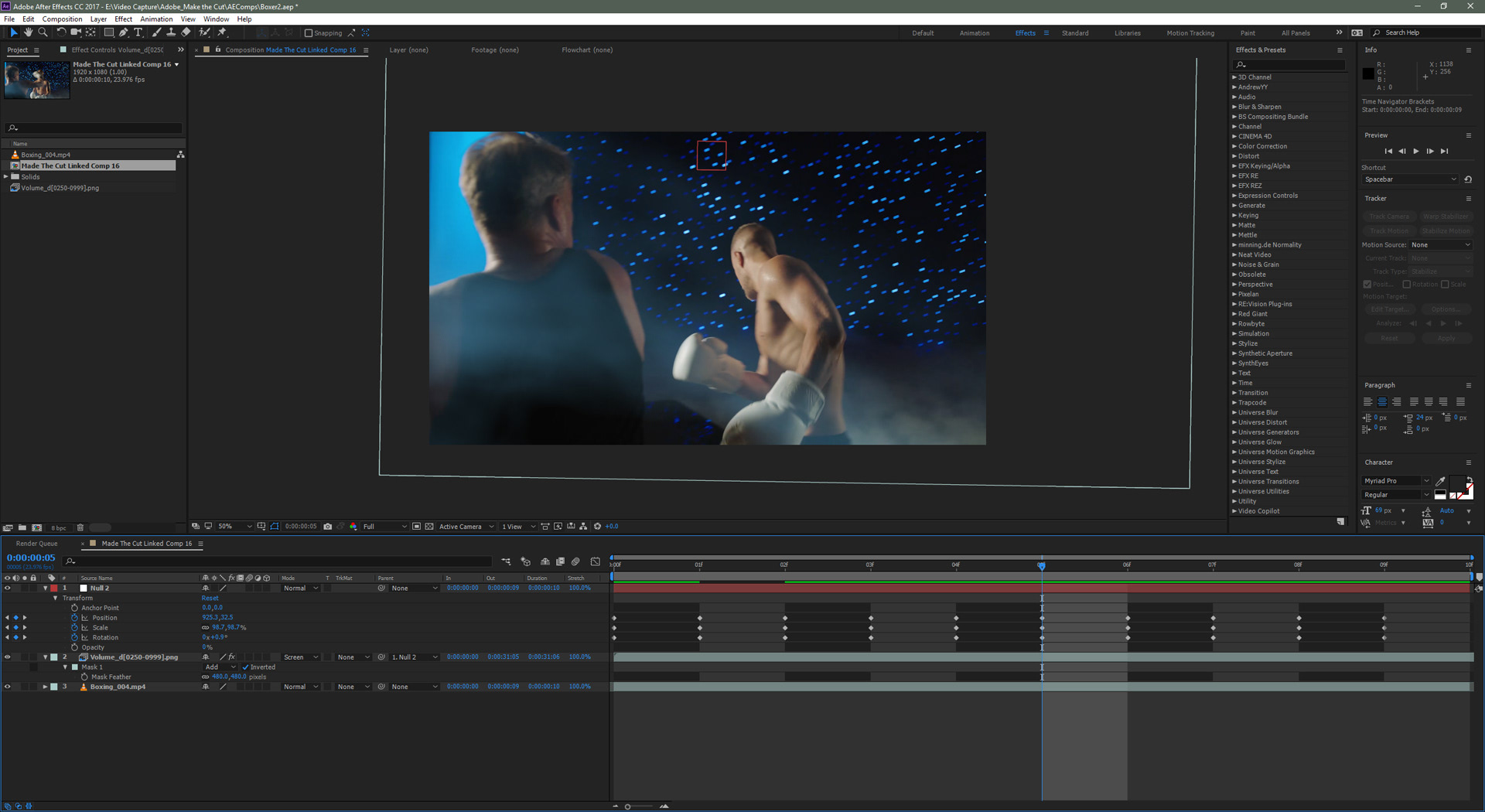Open the composition flowchart icon in viewer
Image resolution: width=1485 pixels, height=812 pixels.
click(x=584, y=527)
